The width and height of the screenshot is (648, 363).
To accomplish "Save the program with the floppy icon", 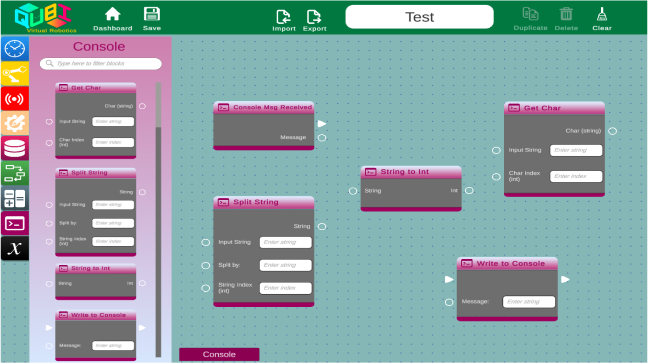I will pyautogui.click(x=152, y=14).
